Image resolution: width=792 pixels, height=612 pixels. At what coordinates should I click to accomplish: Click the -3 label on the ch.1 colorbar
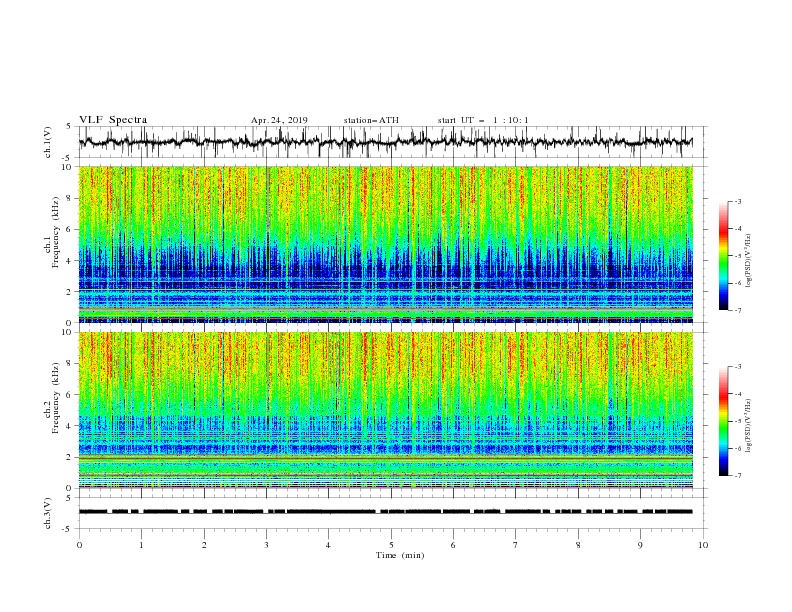[737, 201]
